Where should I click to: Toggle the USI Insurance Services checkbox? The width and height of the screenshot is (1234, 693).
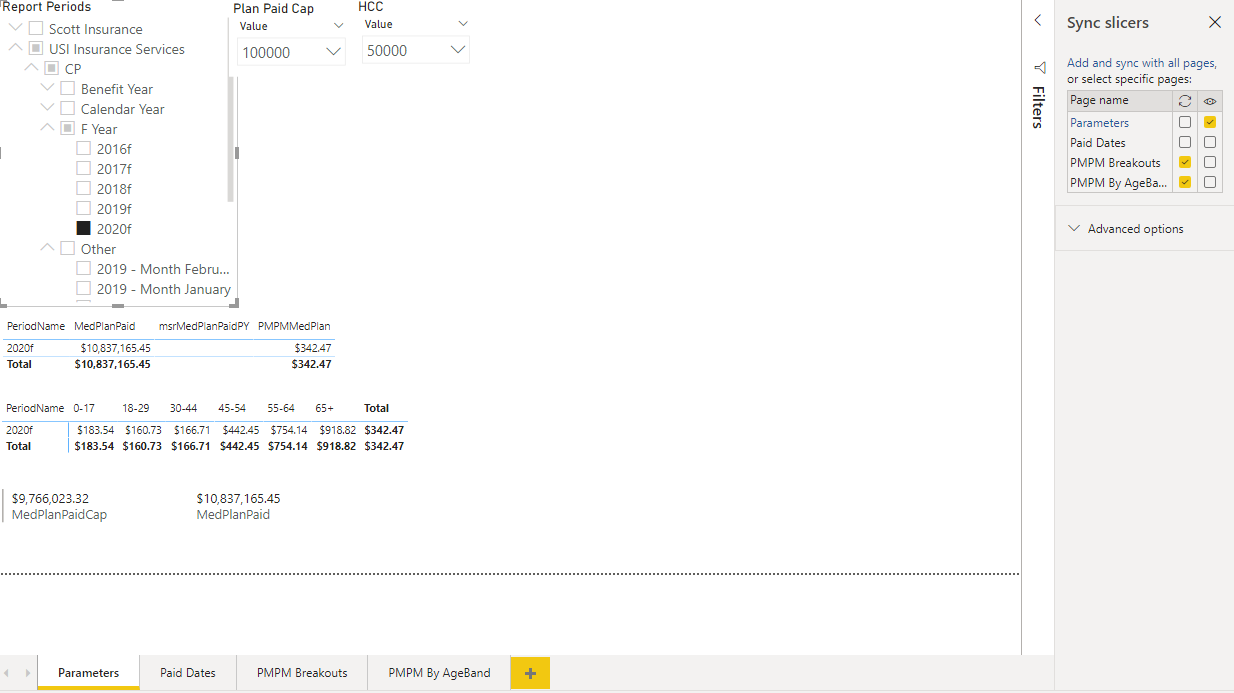click(36, 48)
